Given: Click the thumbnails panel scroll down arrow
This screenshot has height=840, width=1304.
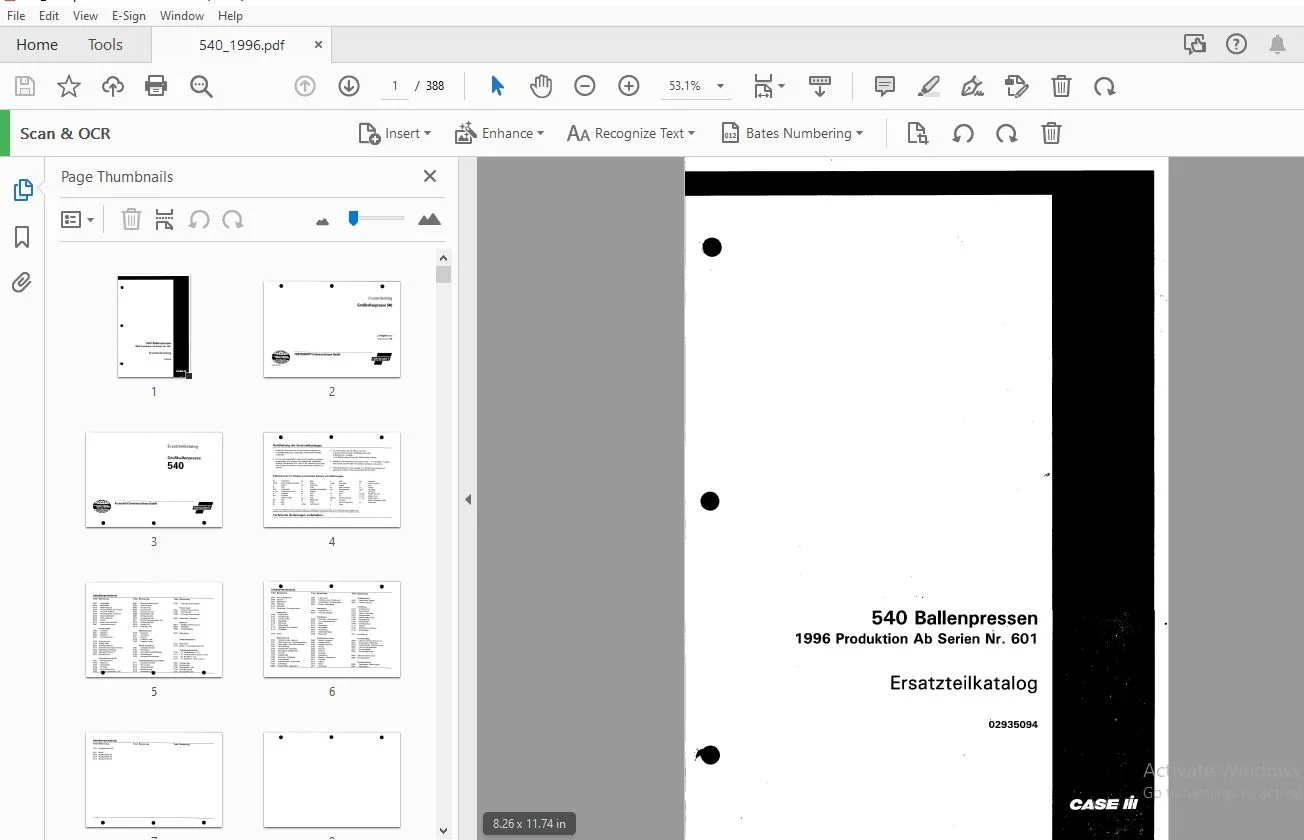Looking at the screenshot, I should click(x=444, y=830).
